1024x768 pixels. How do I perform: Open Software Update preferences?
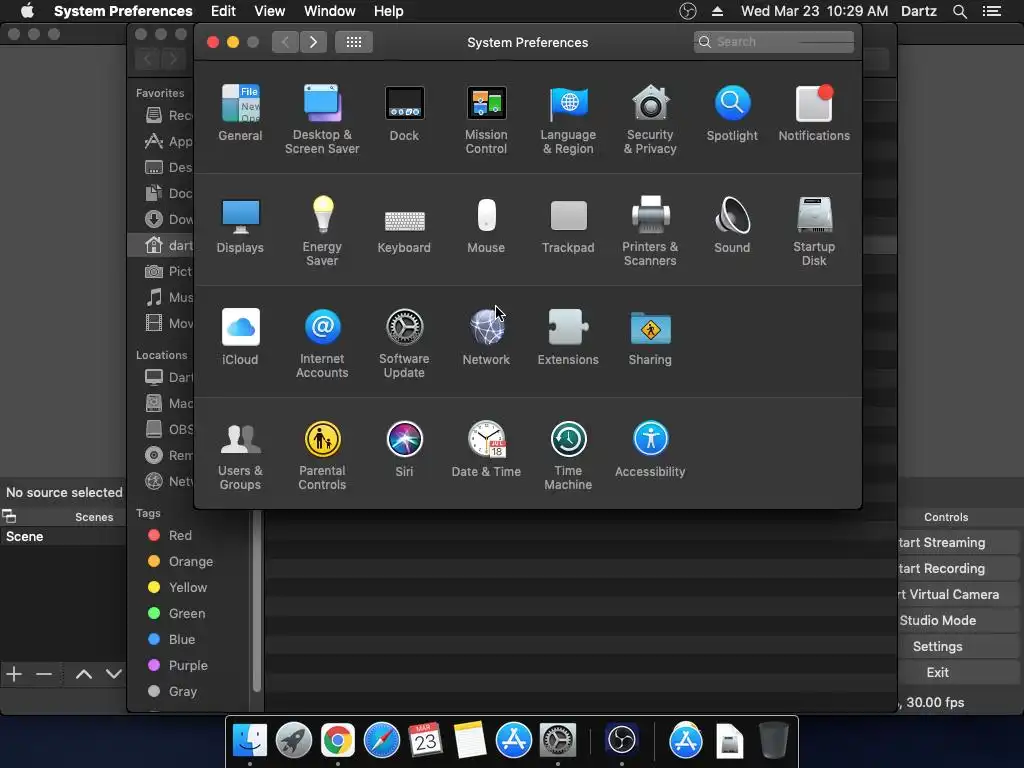404,344
